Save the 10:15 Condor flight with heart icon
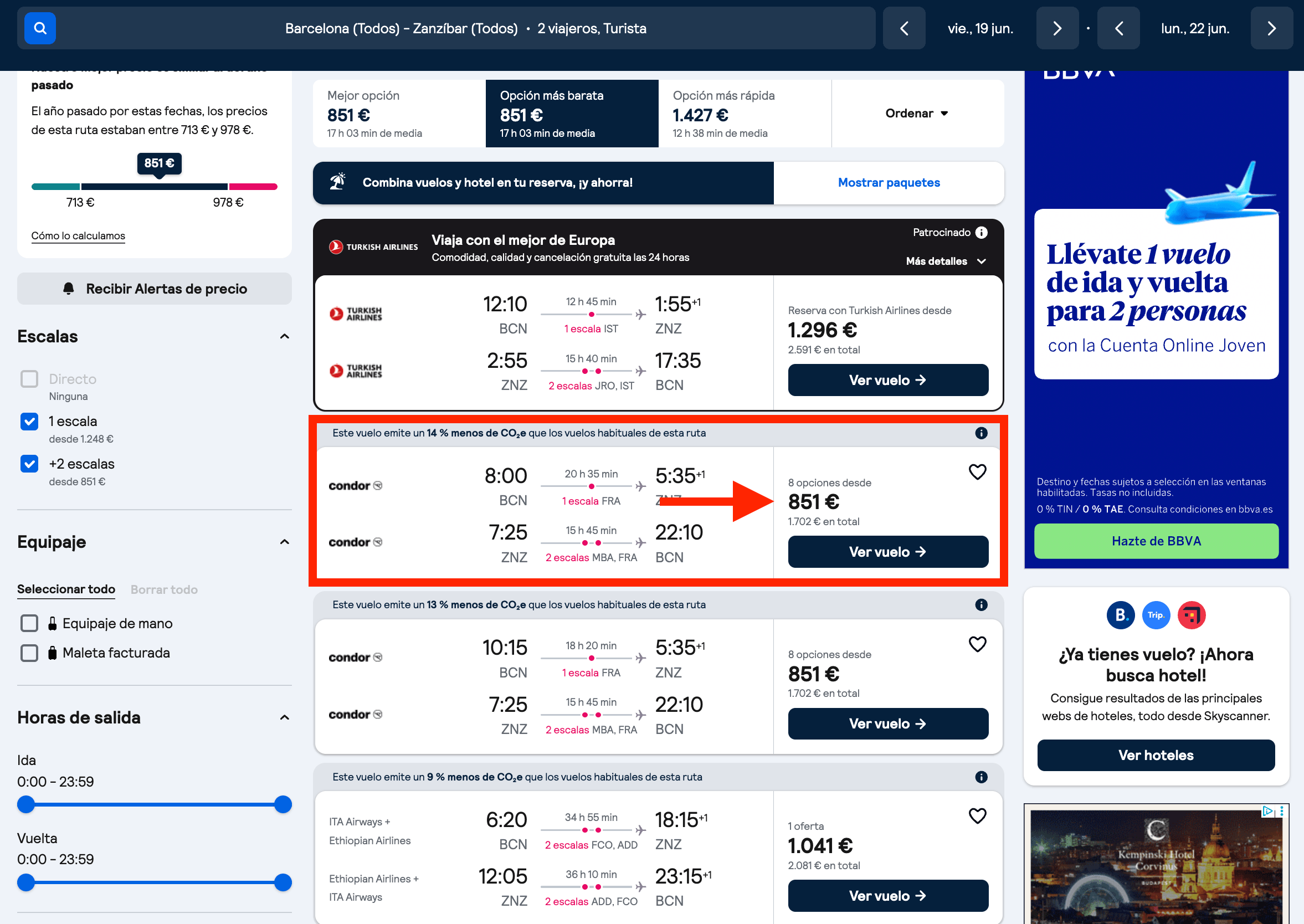1304x924 pixels. (x=977, y=644)
